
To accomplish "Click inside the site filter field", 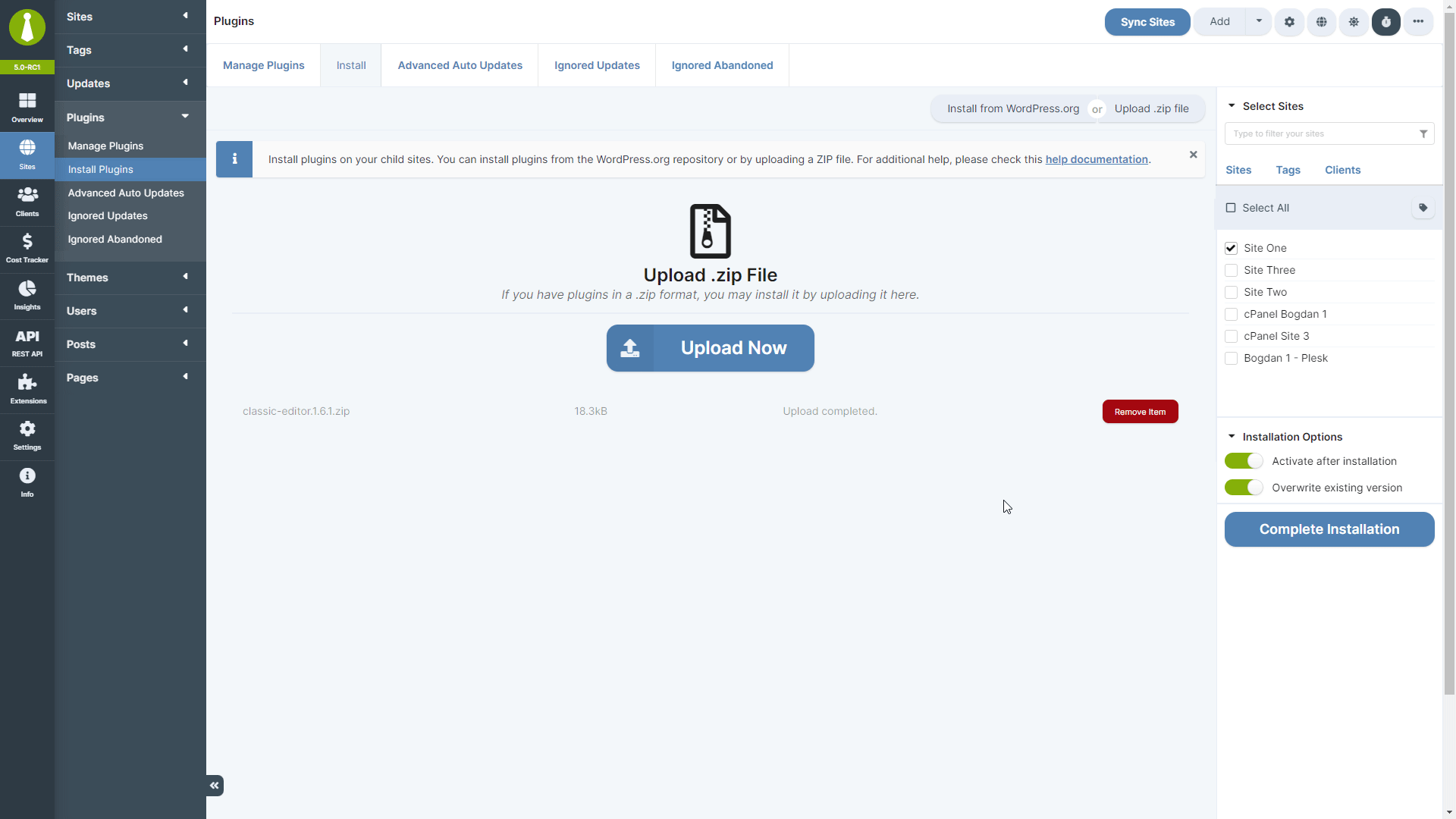I will click(1319, 133).
